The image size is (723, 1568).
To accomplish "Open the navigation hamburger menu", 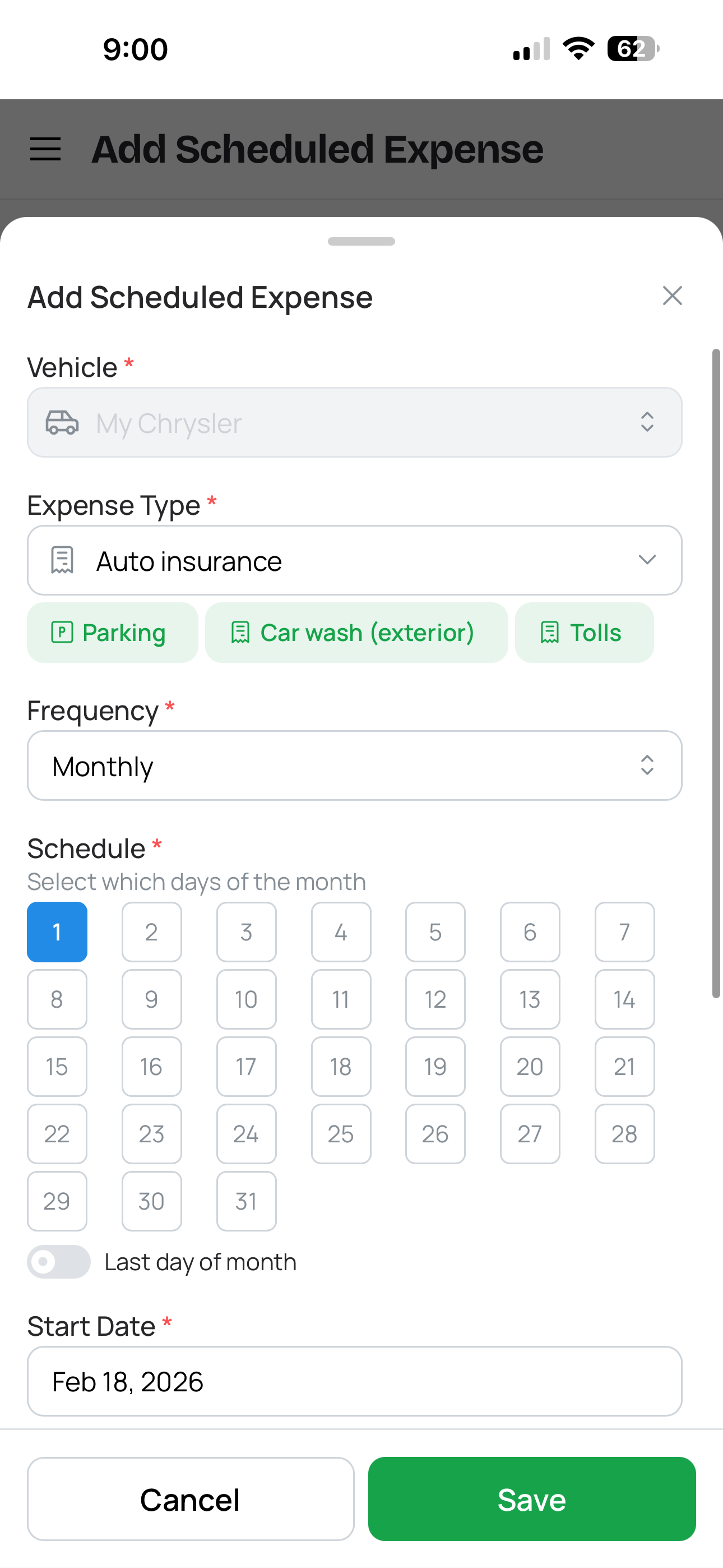I will 44,148.
